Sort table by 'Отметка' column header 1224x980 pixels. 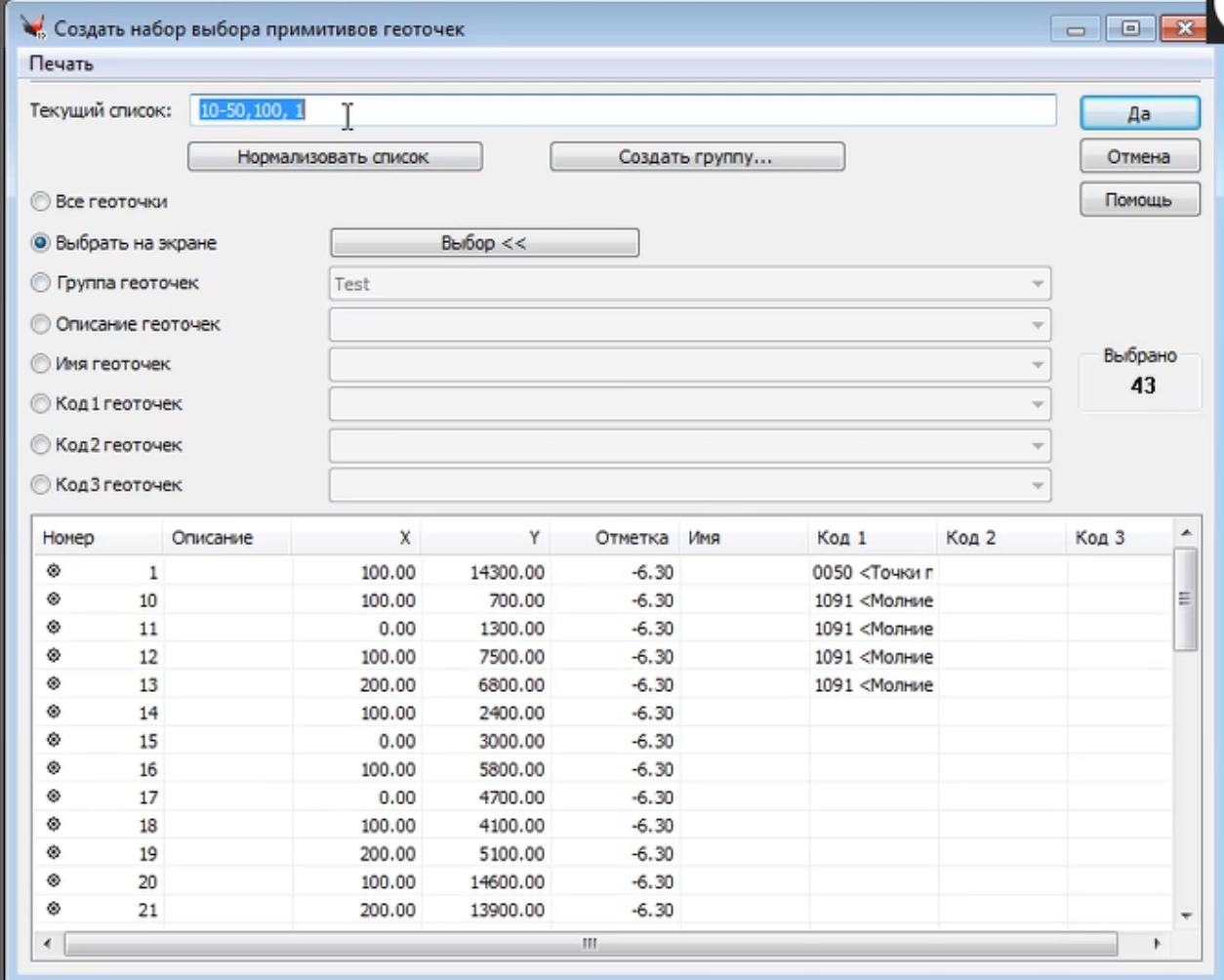click(x=631, y=538)
